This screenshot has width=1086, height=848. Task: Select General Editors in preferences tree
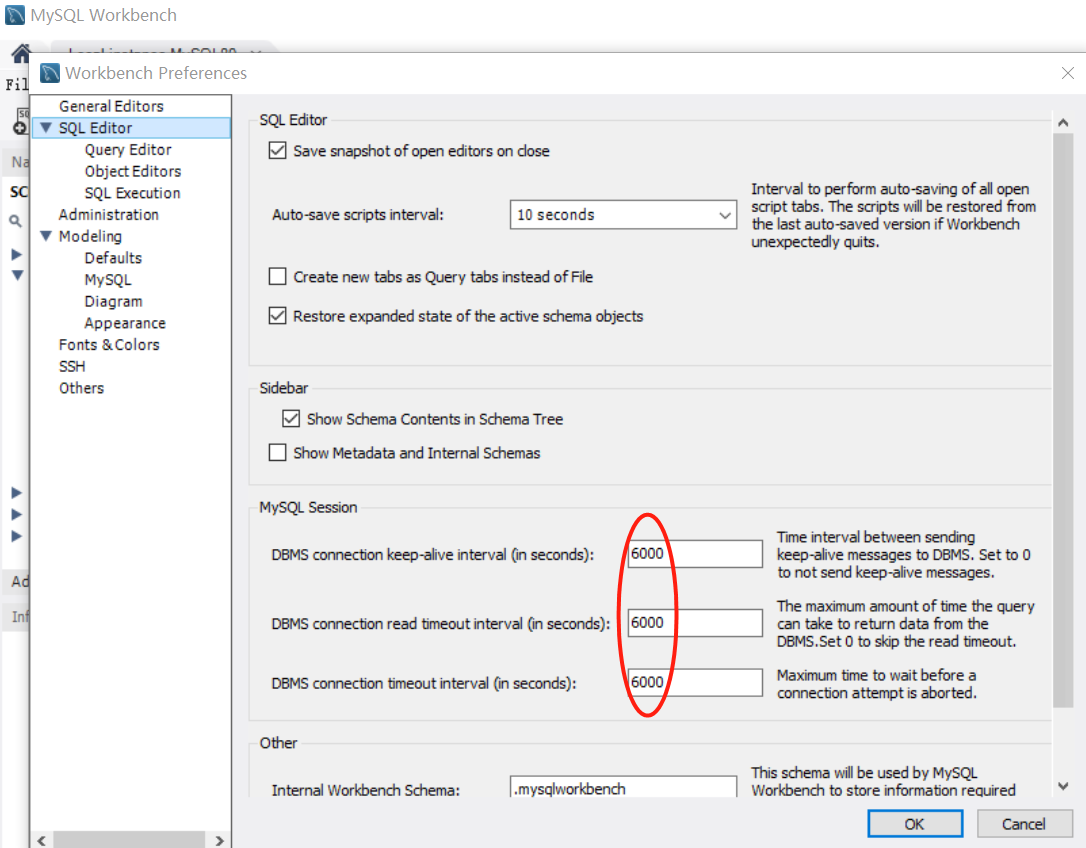coord(111,106)
